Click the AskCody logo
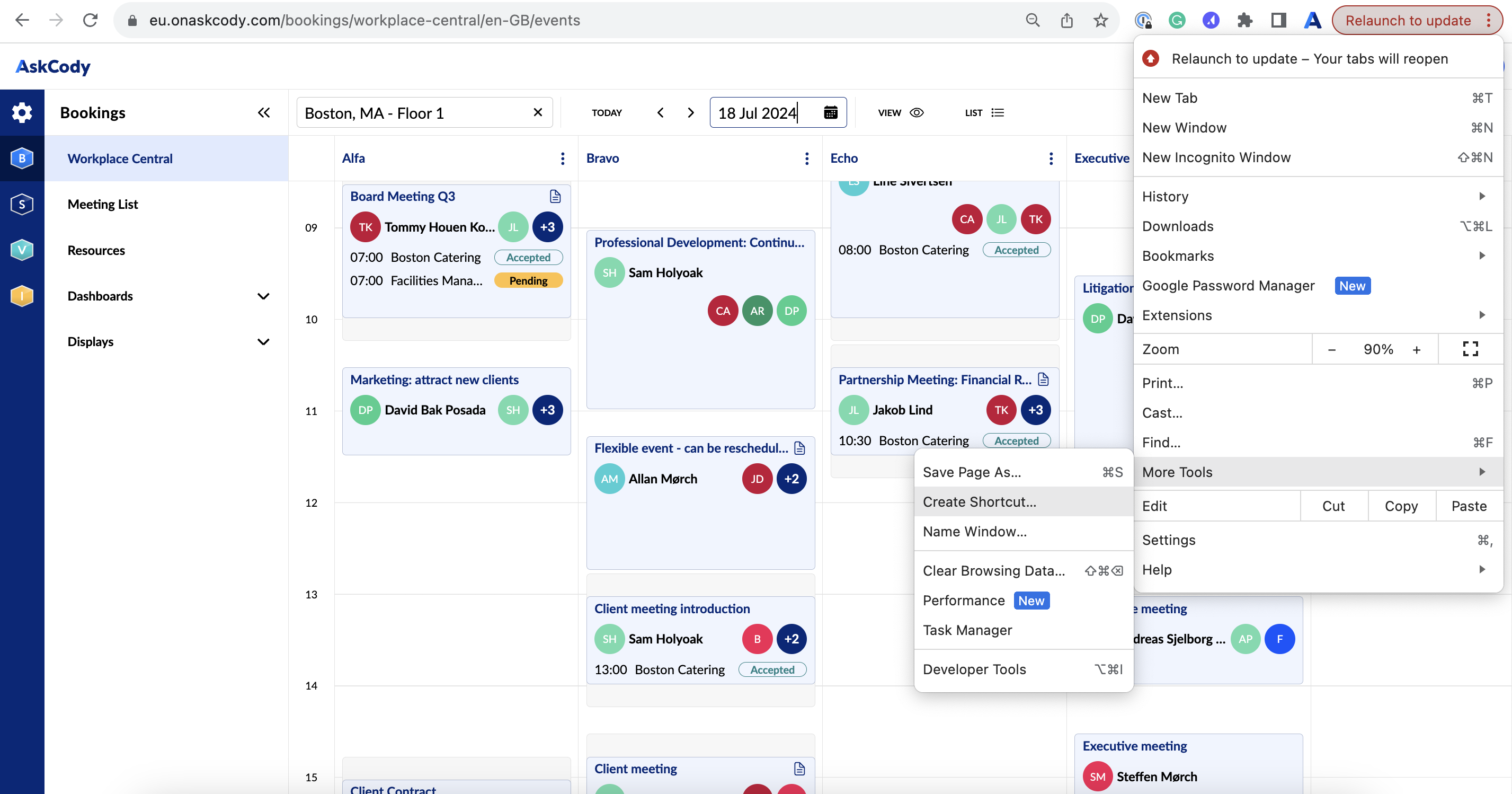This screenshot has width=1512, height=794. pyautogui.click(x=53, y=66)
